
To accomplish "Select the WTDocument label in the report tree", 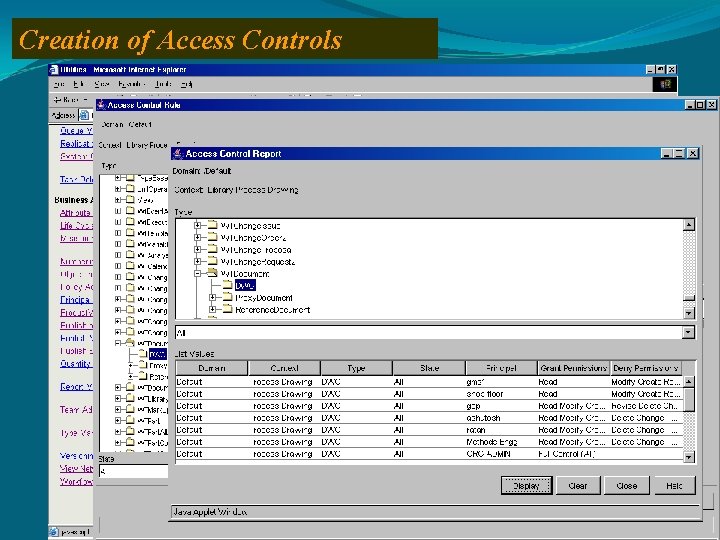I will 245,274.
